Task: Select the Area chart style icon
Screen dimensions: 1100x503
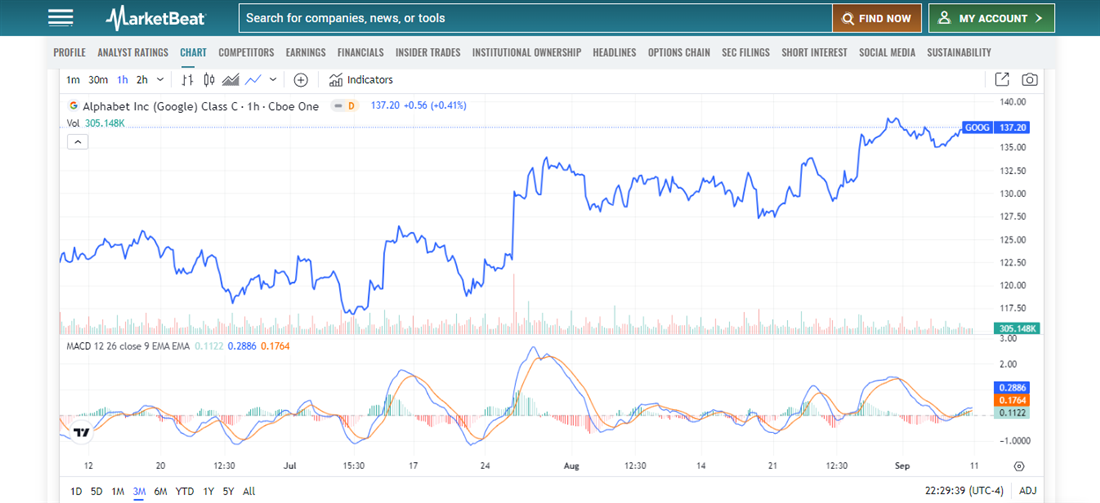Action: click(231, 80)
